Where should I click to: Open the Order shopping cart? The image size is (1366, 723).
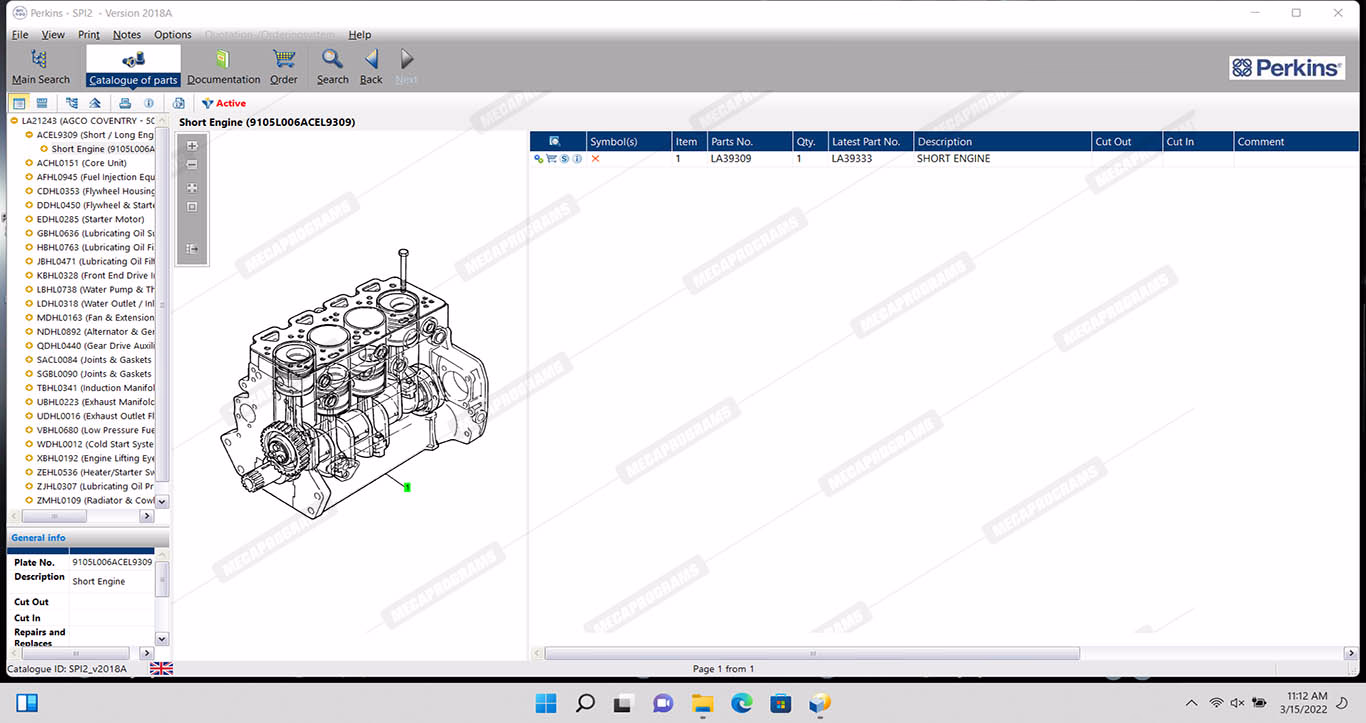(284, 67)
